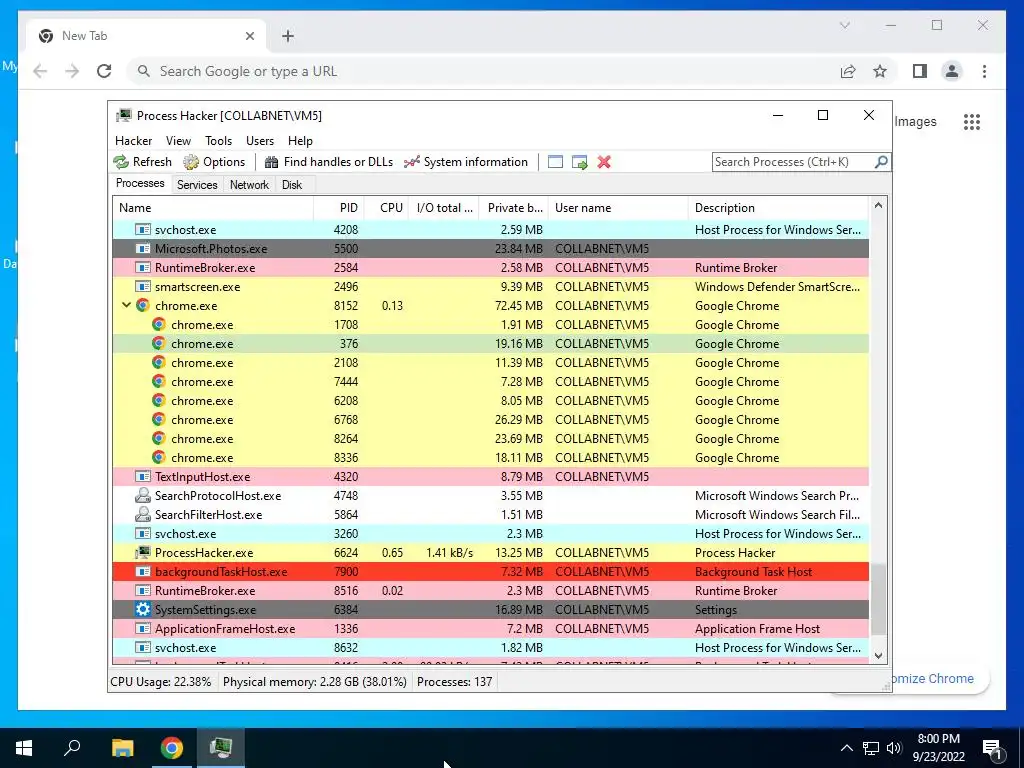Open the volume icon in system tray
Viewport: 1024px width, 768px height.
(894, 748)
